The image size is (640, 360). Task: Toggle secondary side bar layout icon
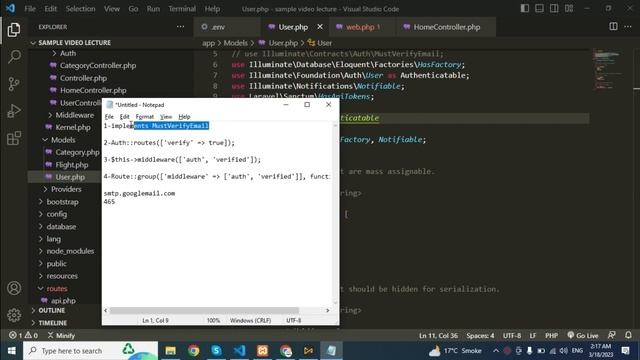pos(554,9)
